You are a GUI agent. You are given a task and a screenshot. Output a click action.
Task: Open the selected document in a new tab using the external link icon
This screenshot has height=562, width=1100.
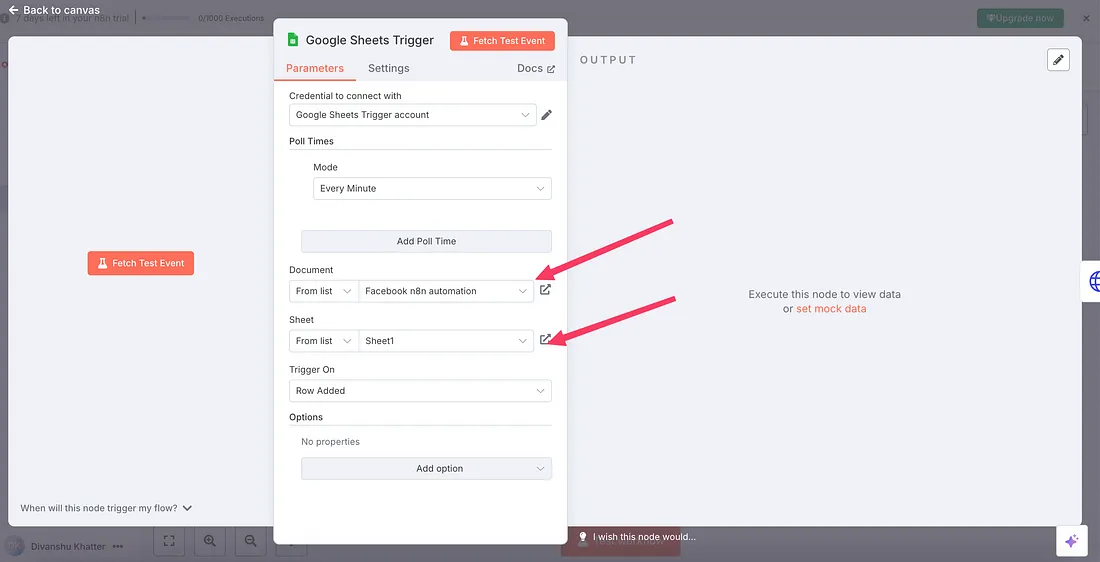pyautogui.click(x=545, y=289)
